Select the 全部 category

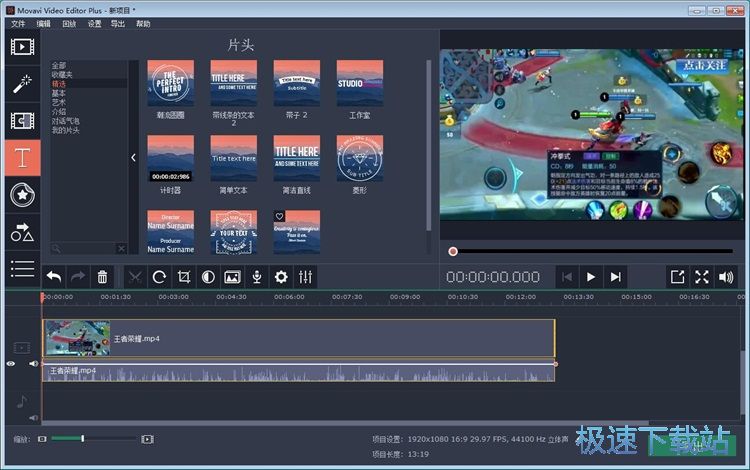point(59,66)
